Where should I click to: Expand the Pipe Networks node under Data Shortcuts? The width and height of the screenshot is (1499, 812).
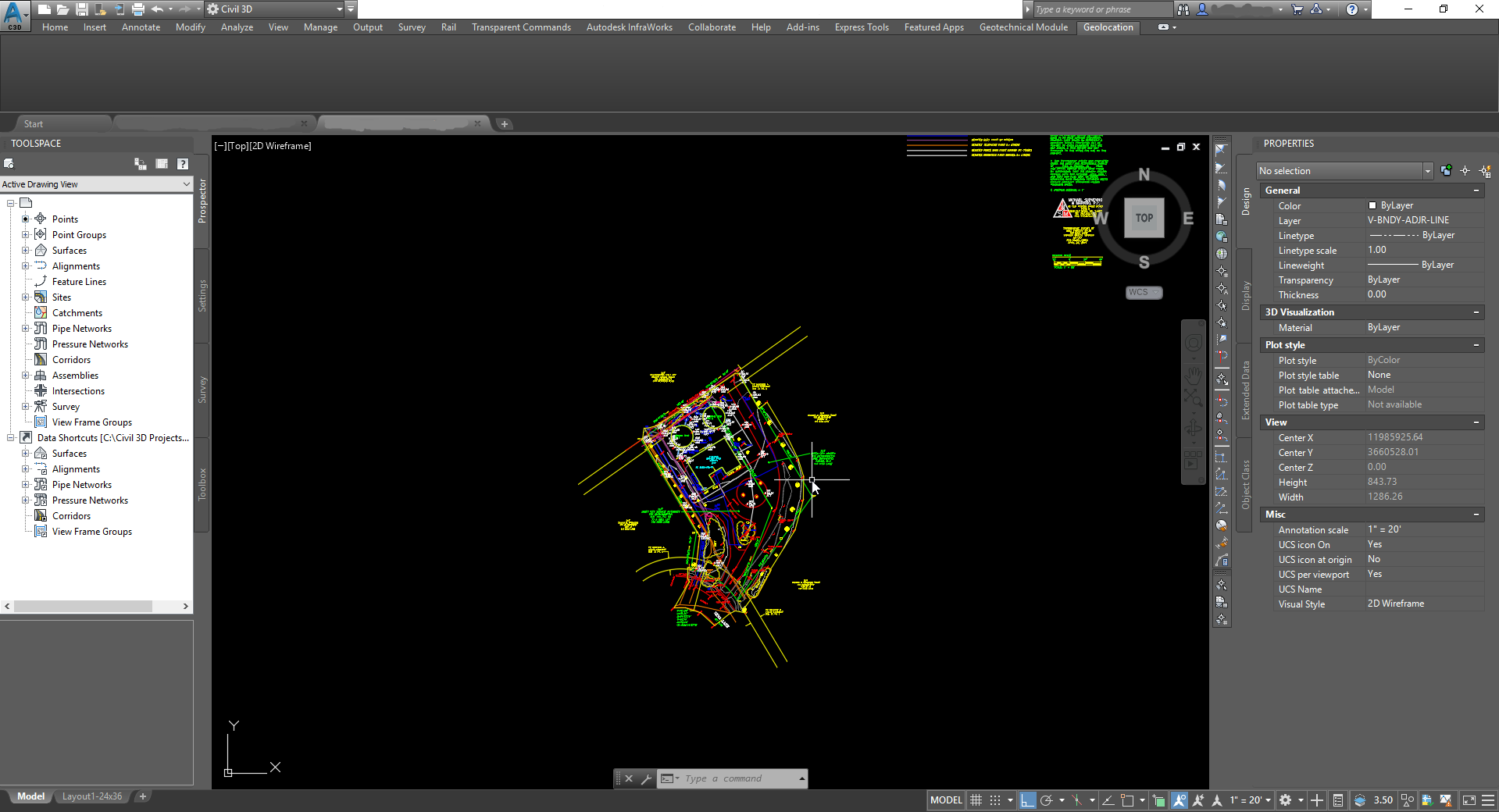tap(25, 485)
